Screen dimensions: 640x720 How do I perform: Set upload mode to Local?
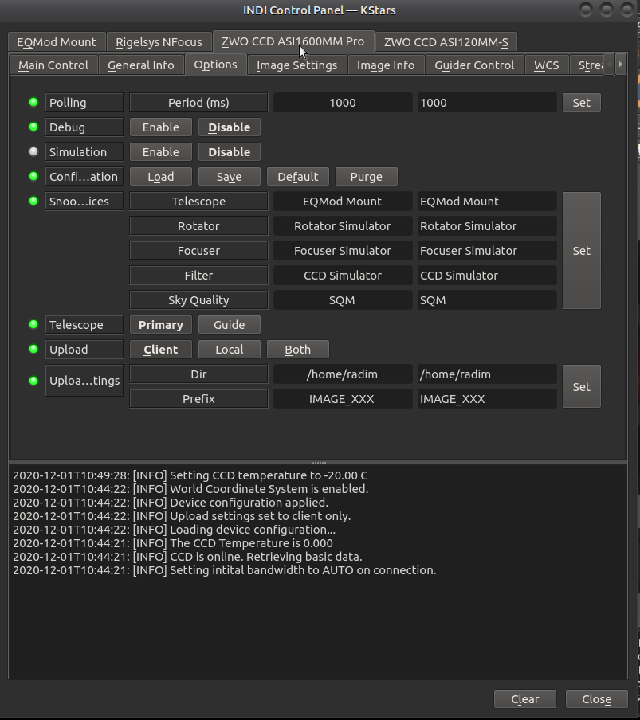229,350
